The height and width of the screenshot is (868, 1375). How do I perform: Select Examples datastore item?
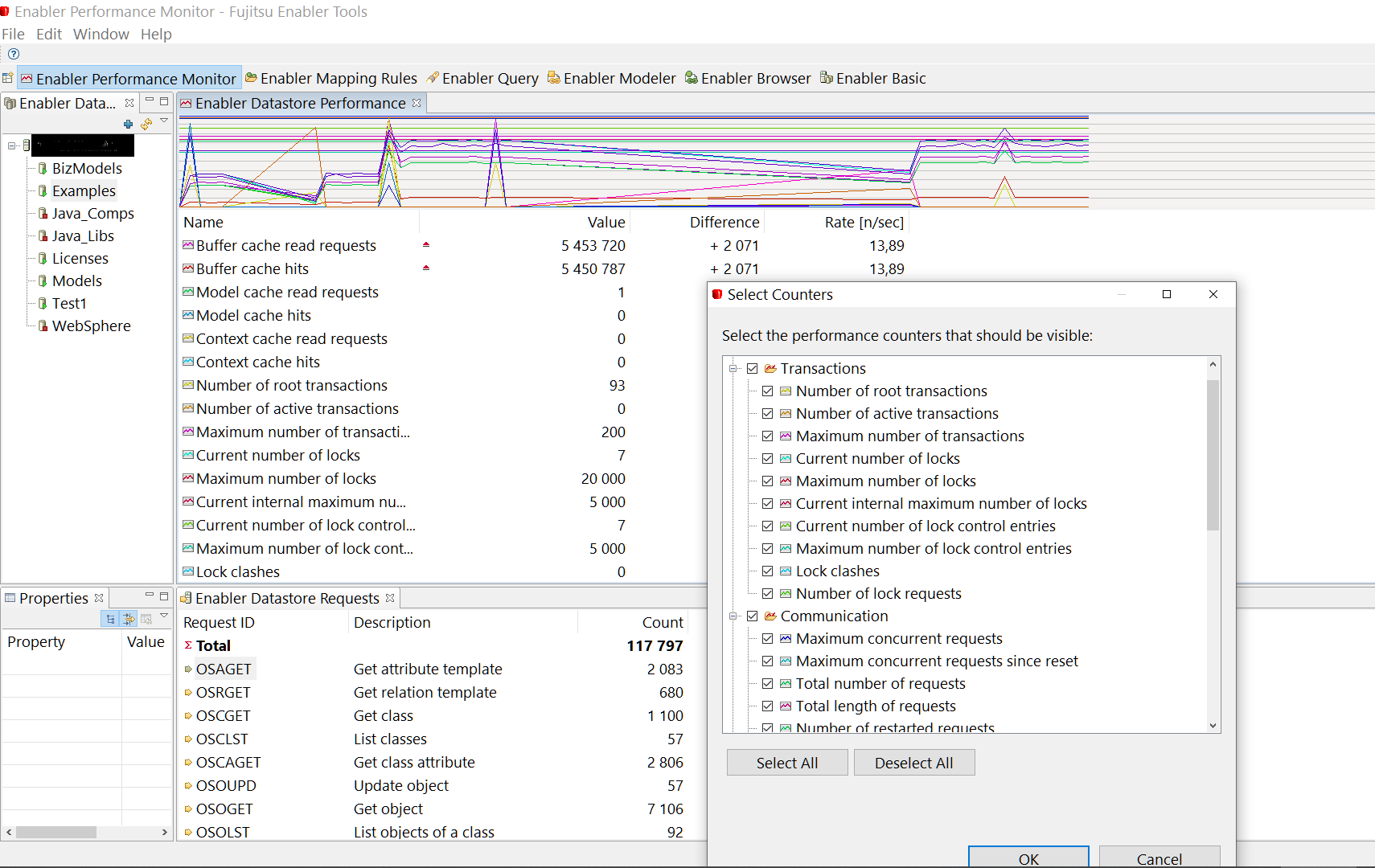pos(84,190)
